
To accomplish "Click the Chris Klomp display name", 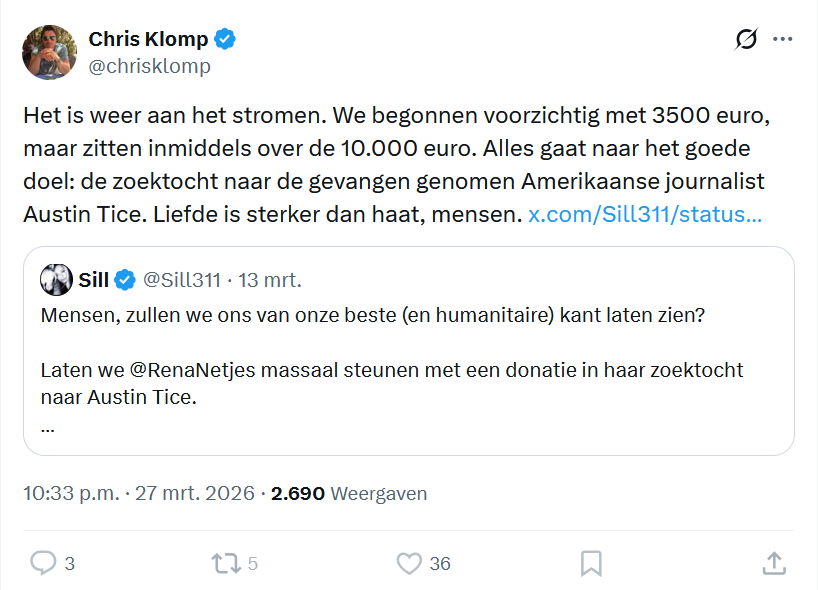I will pyautogui.click(x=148, y=40).
